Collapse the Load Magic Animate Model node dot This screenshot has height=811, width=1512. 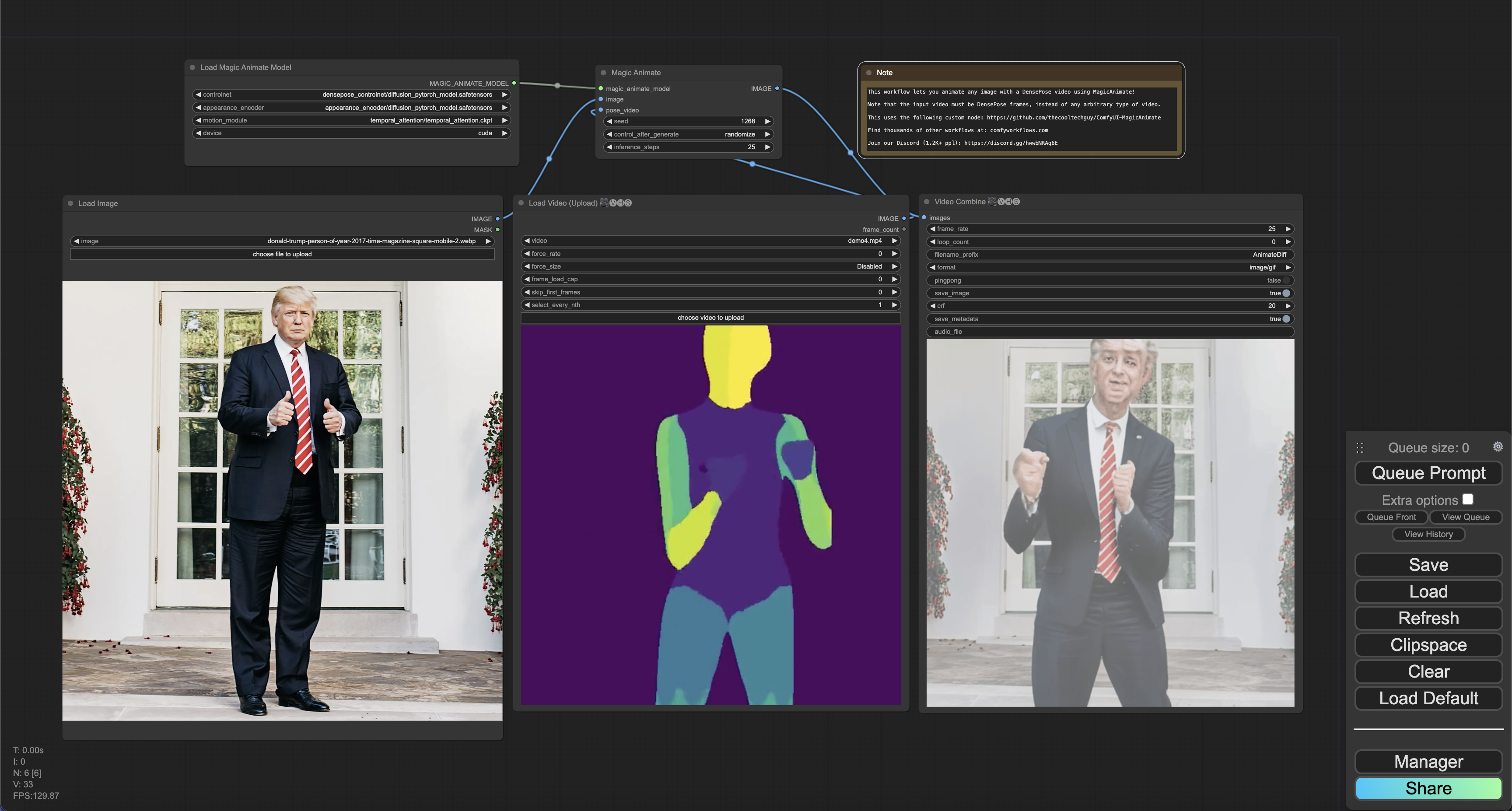[192, 67]
